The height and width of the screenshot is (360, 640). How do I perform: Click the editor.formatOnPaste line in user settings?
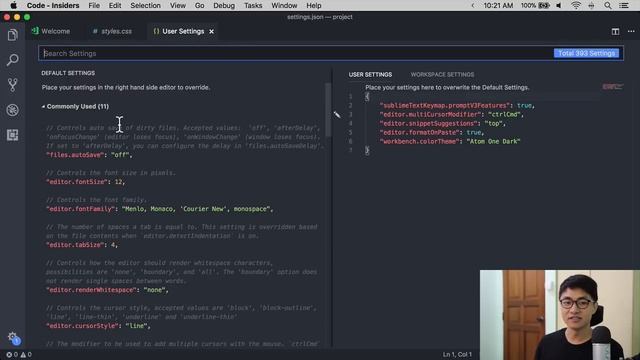[x=431, y=133]
